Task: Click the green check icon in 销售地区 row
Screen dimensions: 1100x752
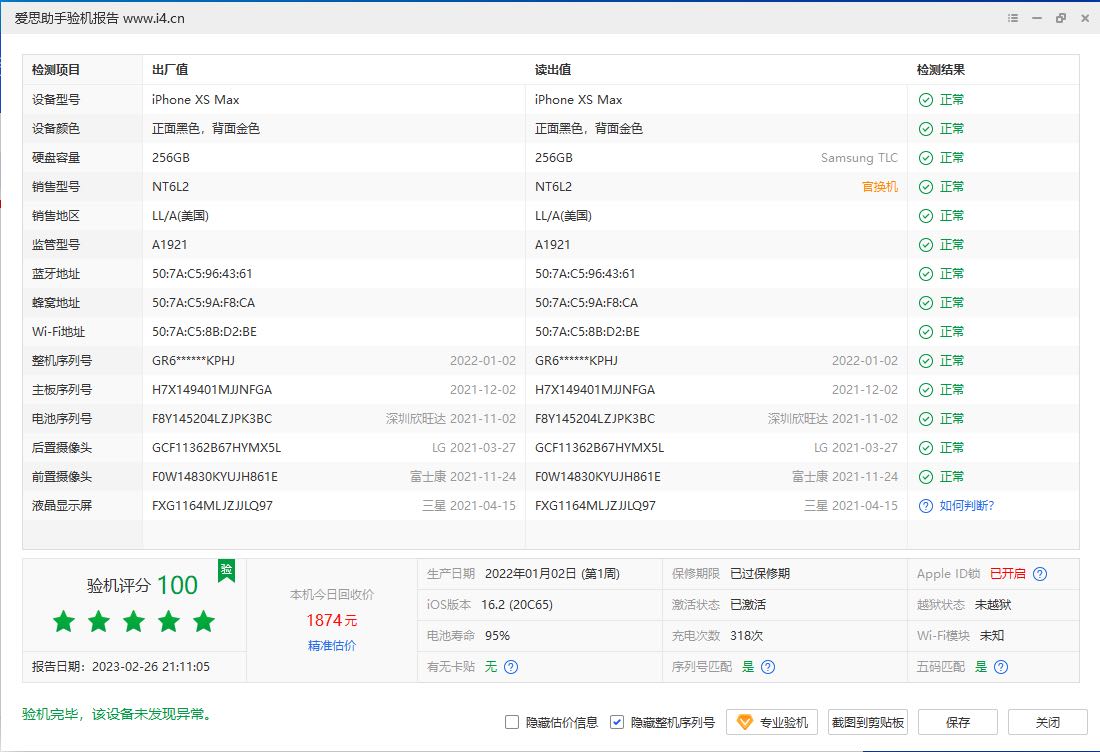Action: pyautogui.click(x=926, y=216)
